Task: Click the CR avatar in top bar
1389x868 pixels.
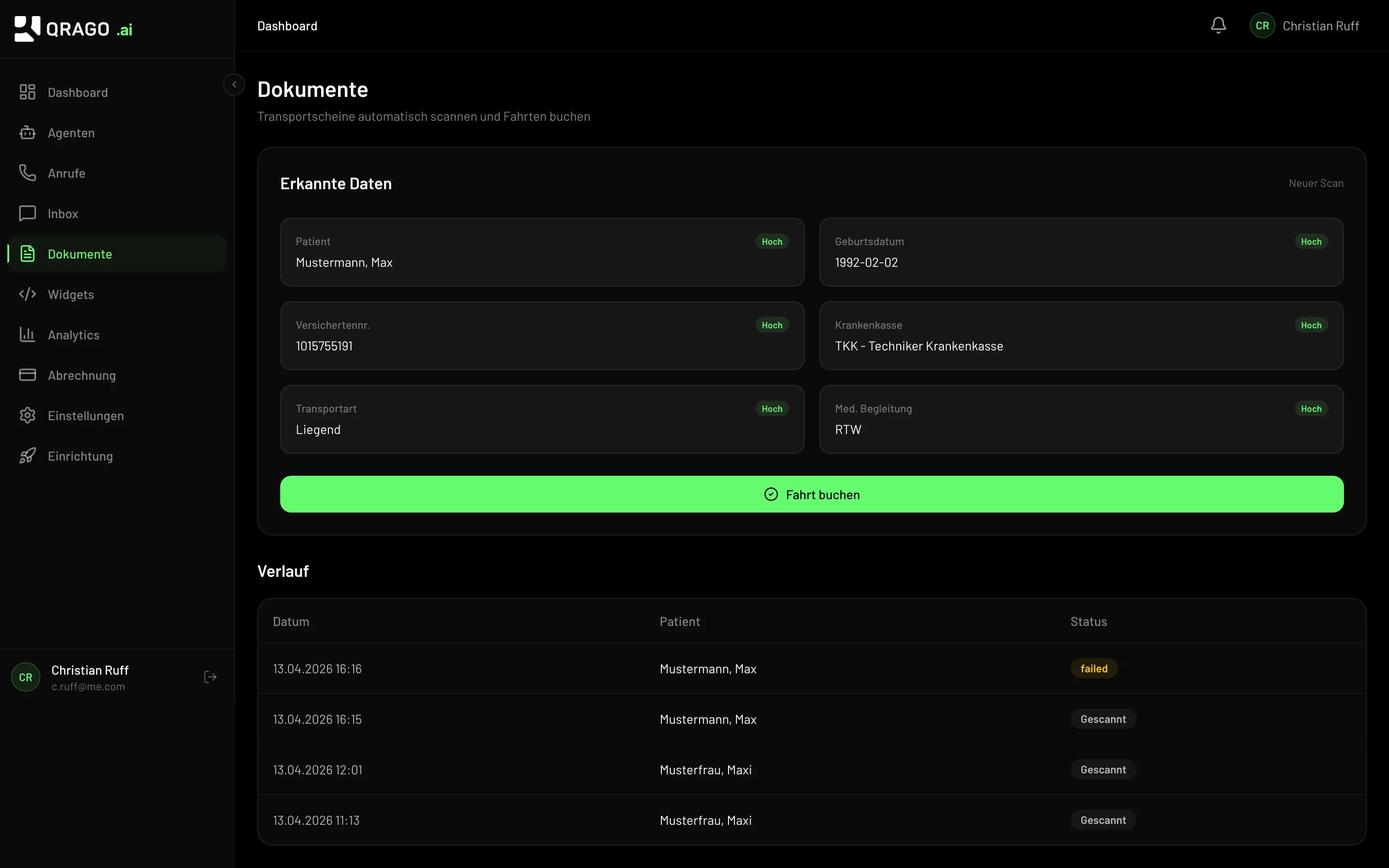Action: coord(1262,26)
